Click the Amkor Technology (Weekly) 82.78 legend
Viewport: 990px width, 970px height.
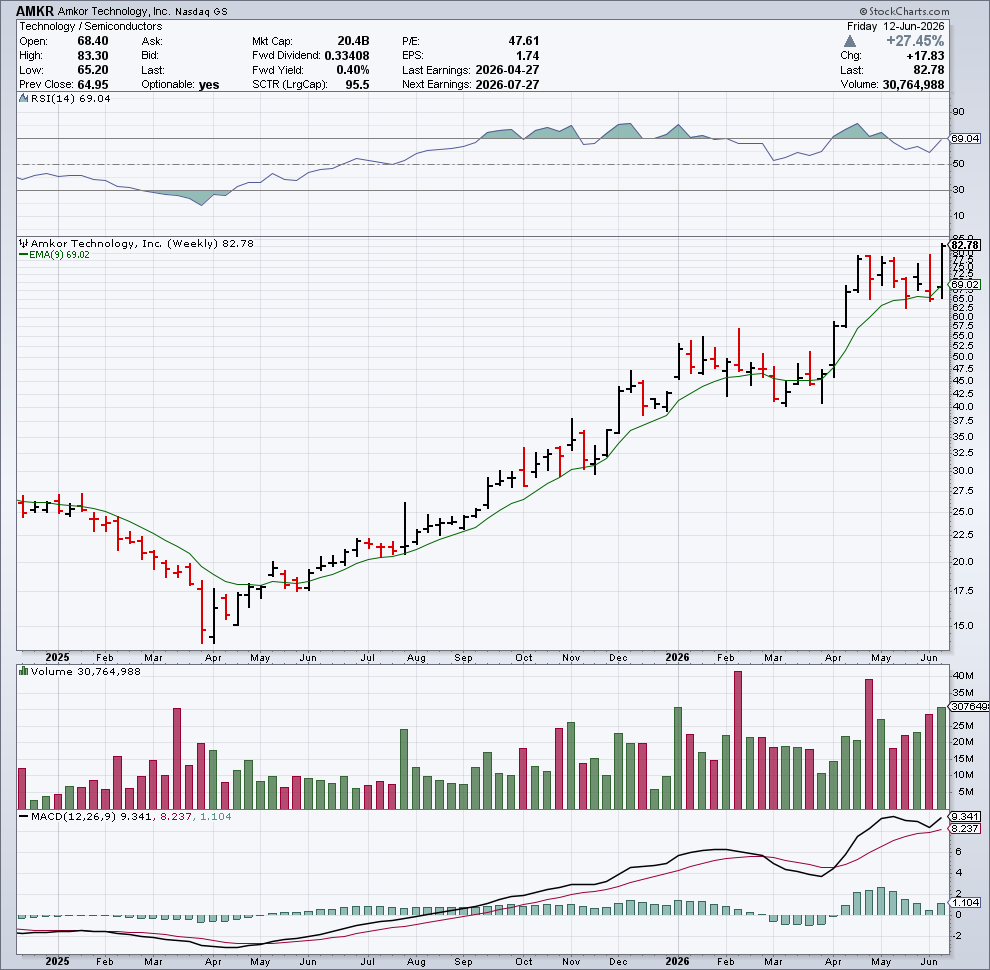(142, 243)
